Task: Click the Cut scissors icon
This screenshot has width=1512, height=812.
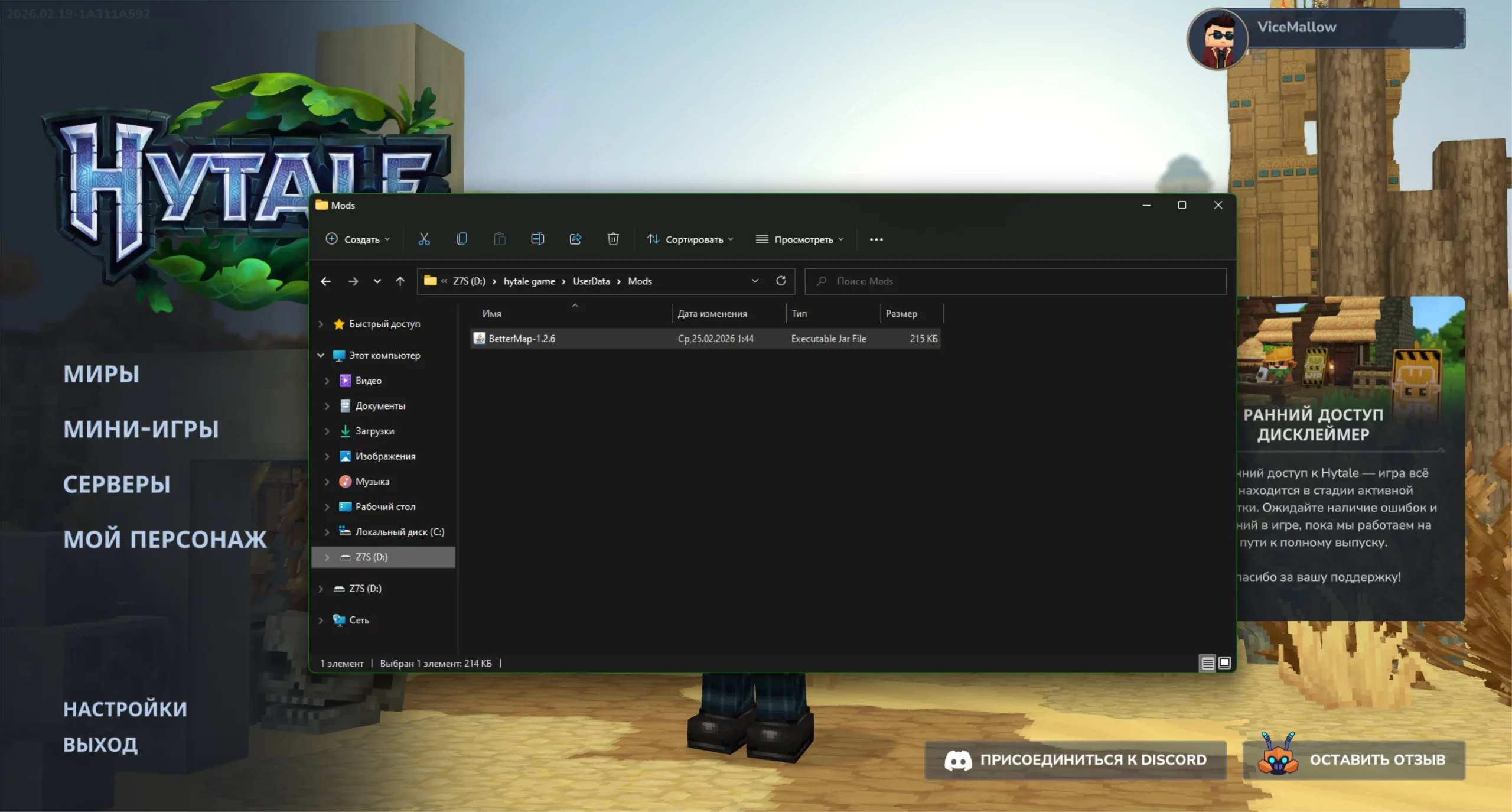Action: pyautogui.click(x=424, y=239)
